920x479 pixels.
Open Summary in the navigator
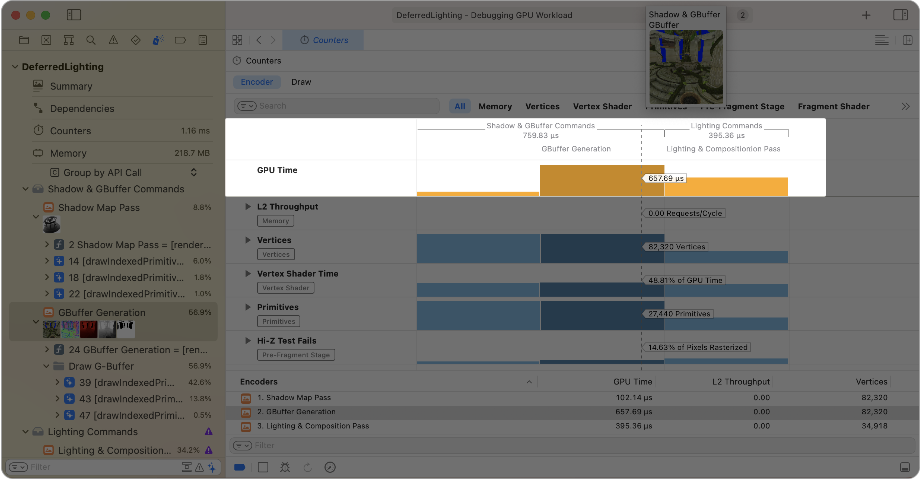coord(70,87)
